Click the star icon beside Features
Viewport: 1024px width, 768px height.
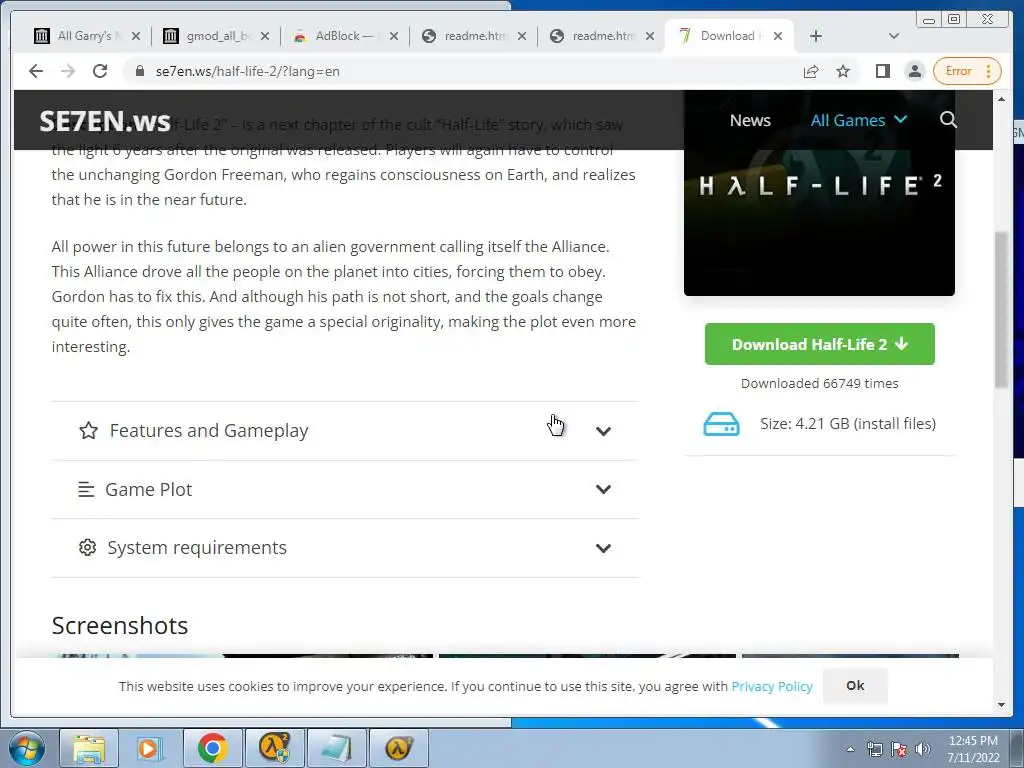coord(88,430)
